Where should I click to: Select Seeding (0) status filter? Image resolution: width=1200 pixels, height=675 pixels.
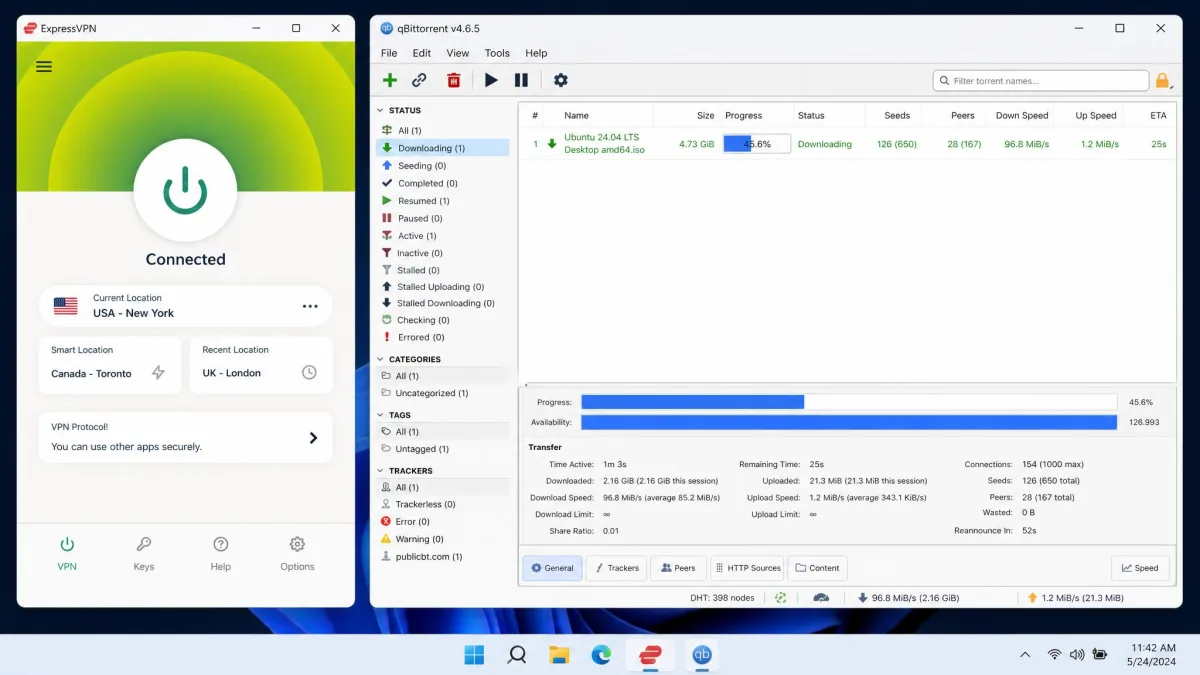pyautogui.click(x=442, y=166)
